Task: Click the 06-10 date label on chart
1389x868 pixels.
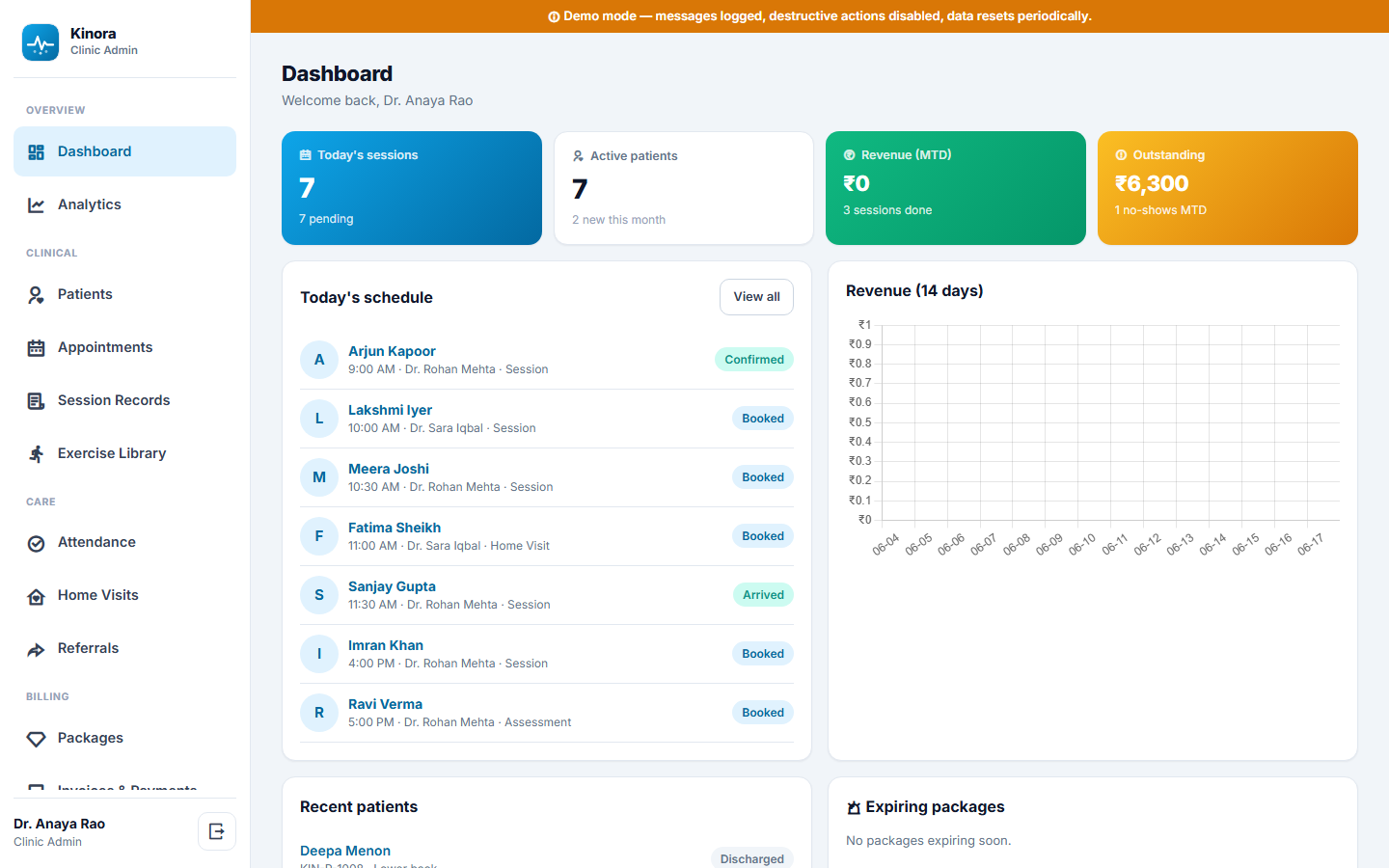Action: pos(1082,545)
